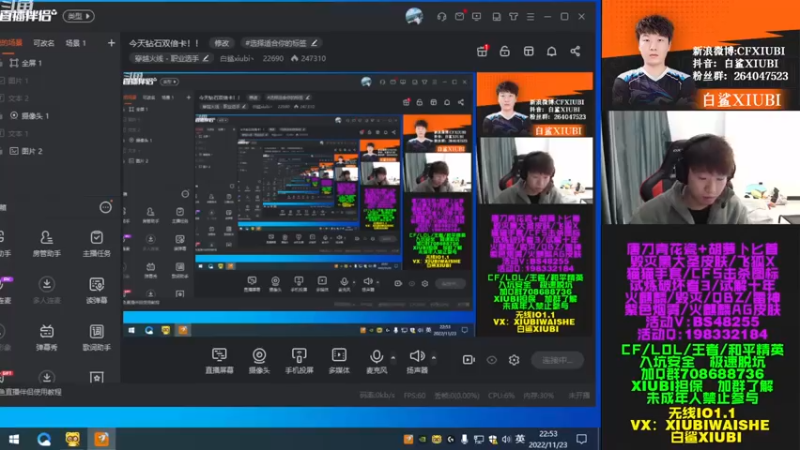Expand the microphone options arrow
Image resolution: width=800 pixels, height=450 pixels.
click(393, 357)
